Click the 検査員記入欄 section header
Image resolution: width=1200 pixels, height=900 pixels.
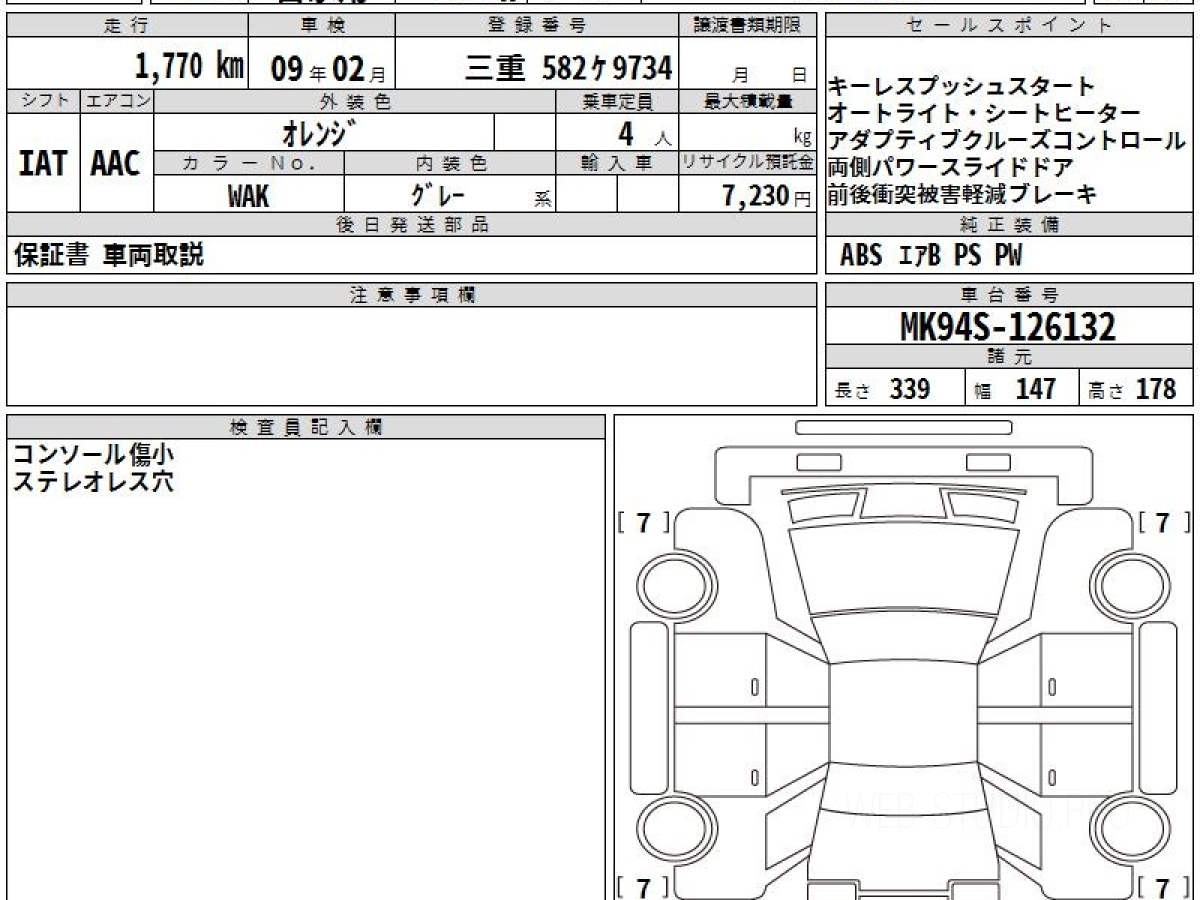[306, 427]
